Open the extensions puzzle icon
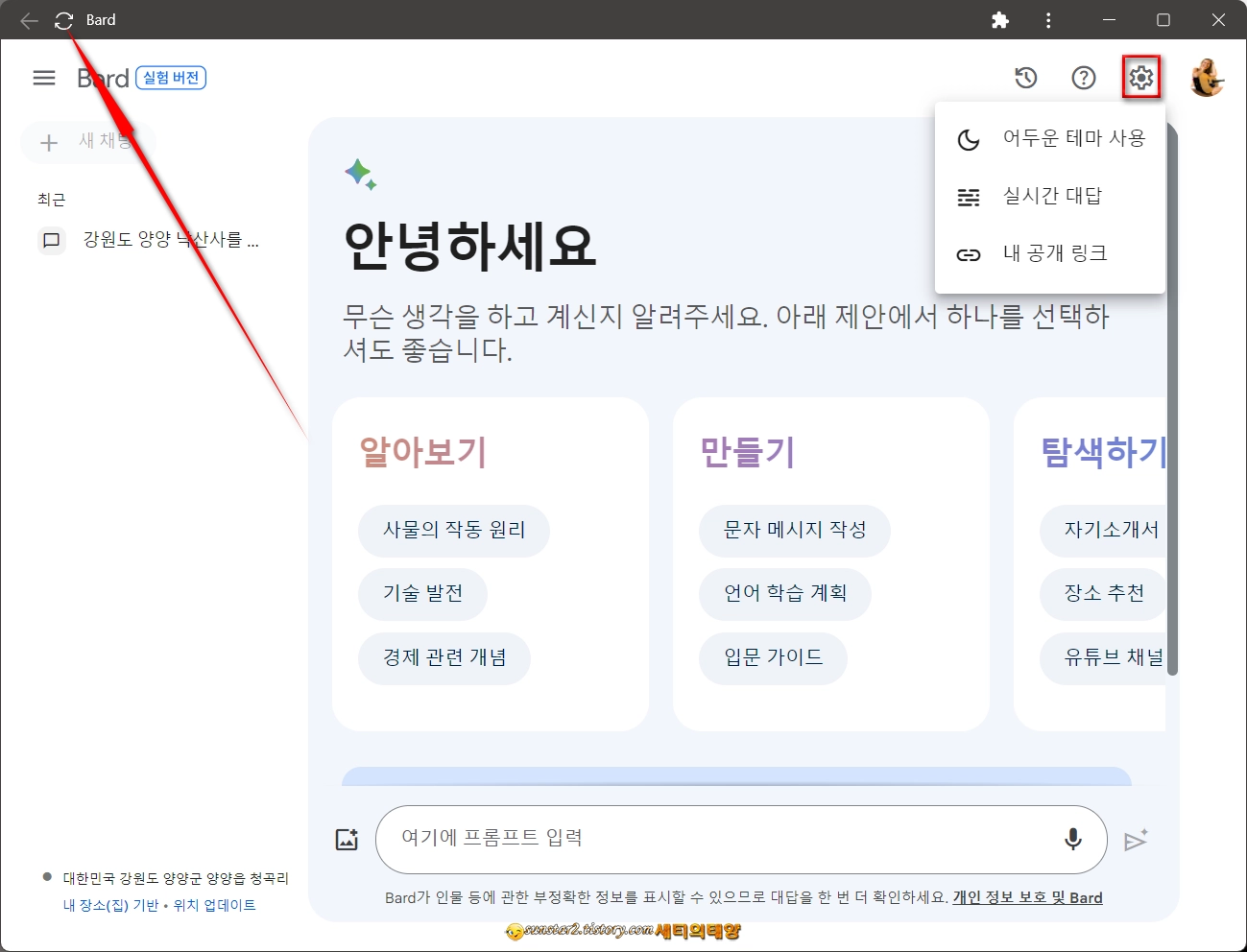1247x952 pixels. [x=1000, y=20]
